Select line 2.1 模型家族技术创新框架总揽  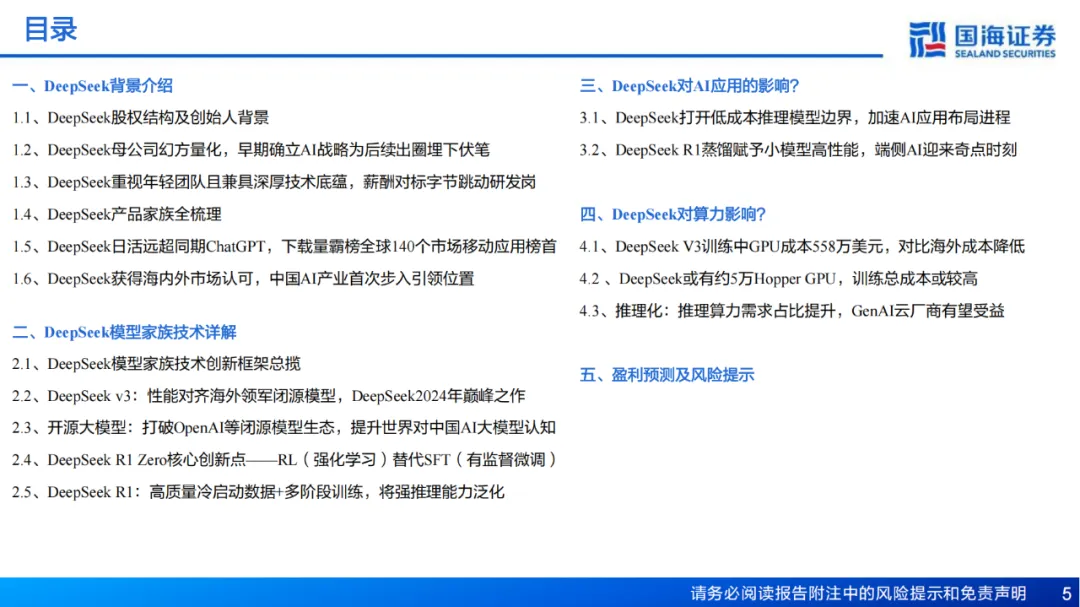pyautogui.click(x=156, y=364)
